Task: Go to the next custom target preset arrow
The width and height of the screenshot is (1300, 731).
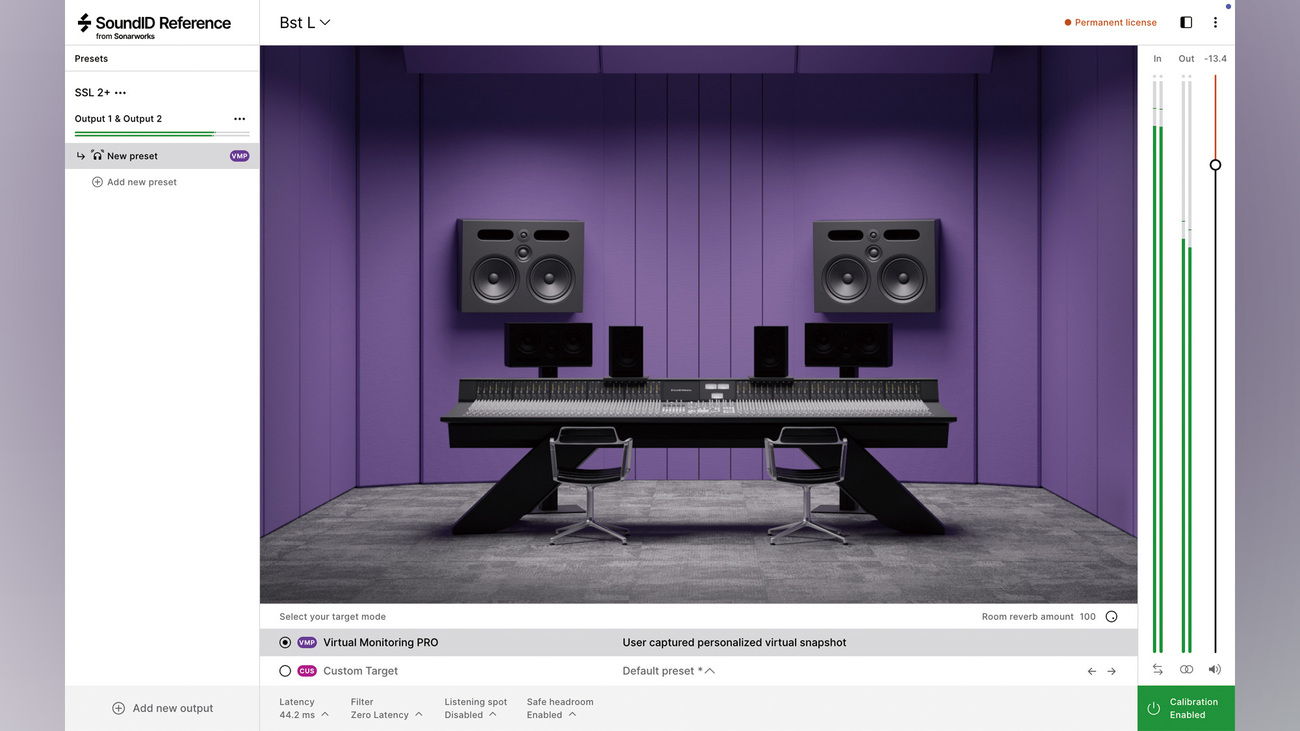Action: pos(1111,671)
